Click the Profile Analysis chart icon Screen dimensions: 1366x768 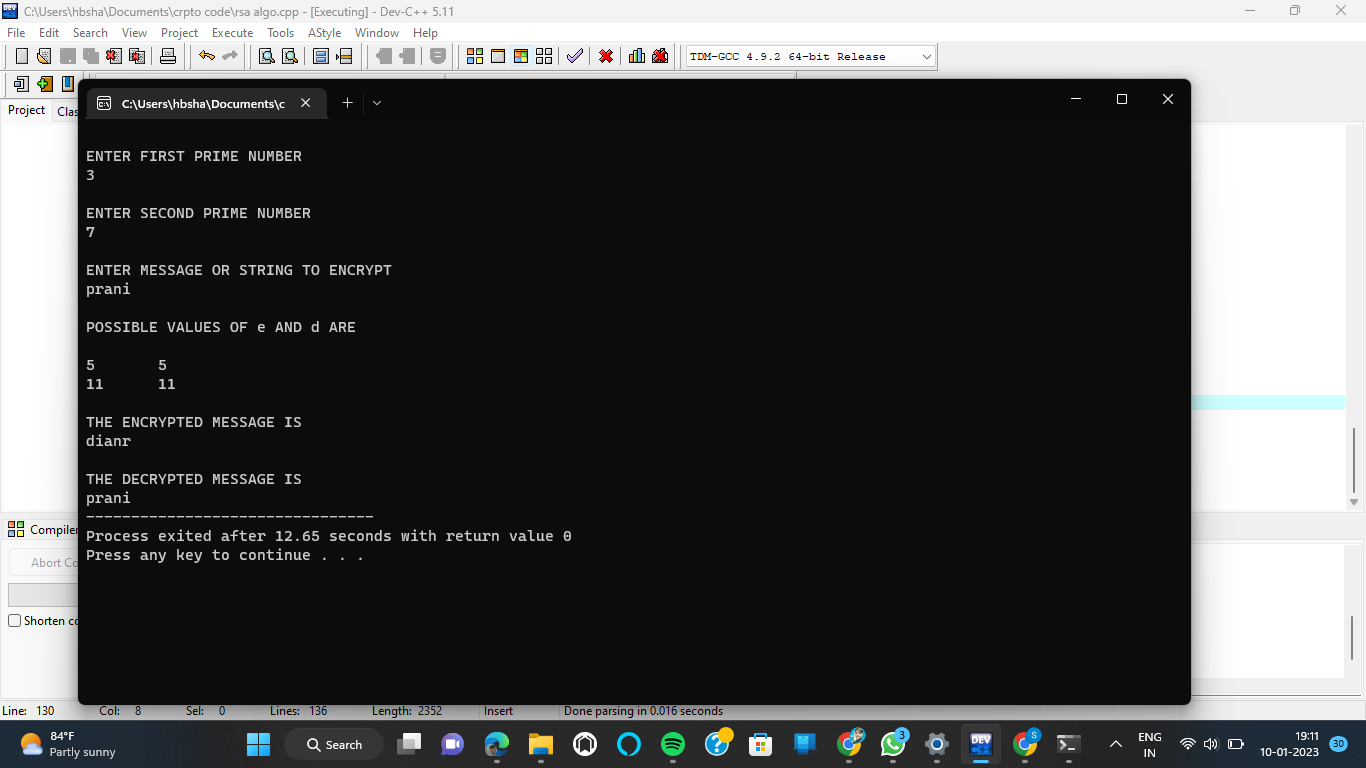pos(636,56)
